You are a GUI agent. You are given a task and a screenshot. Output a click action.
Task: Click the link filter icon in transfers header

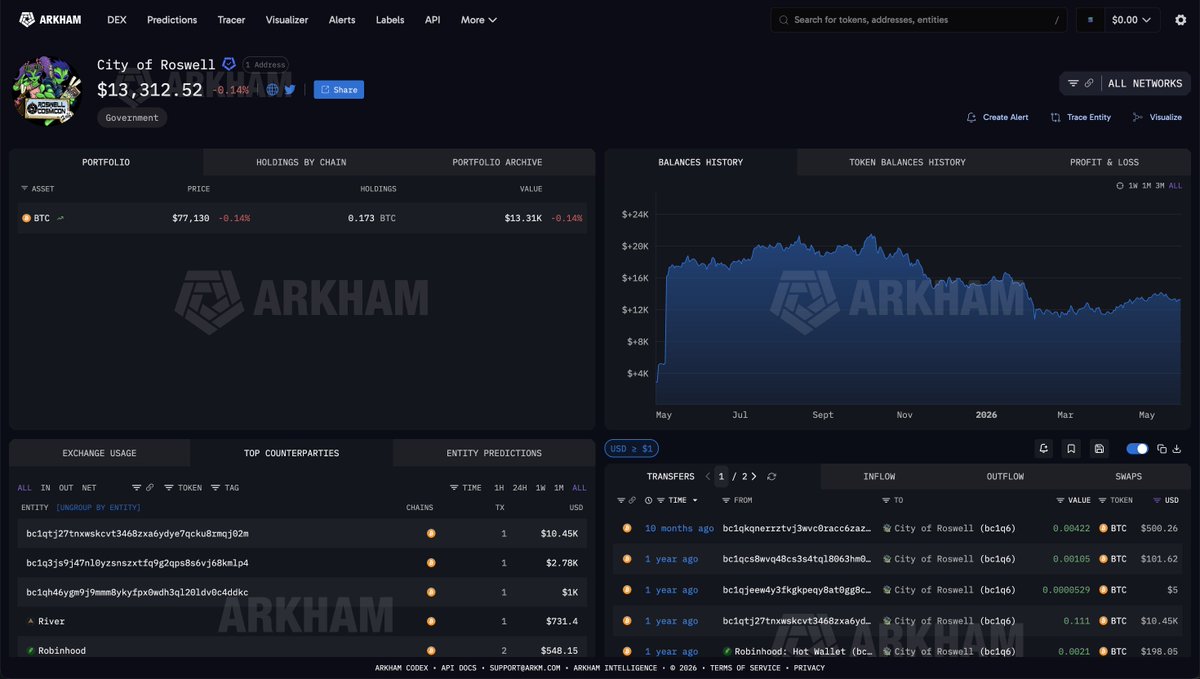632,500
